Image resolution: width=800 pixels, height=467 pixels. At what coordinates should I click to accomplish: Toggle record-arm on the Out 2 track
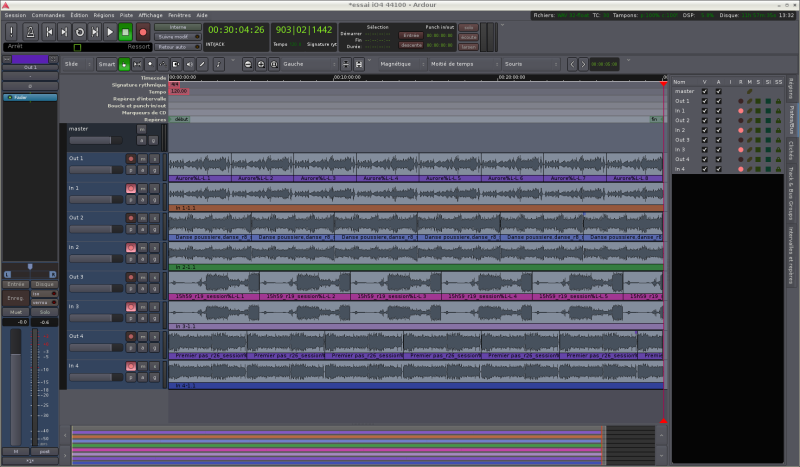coord(131,217)
